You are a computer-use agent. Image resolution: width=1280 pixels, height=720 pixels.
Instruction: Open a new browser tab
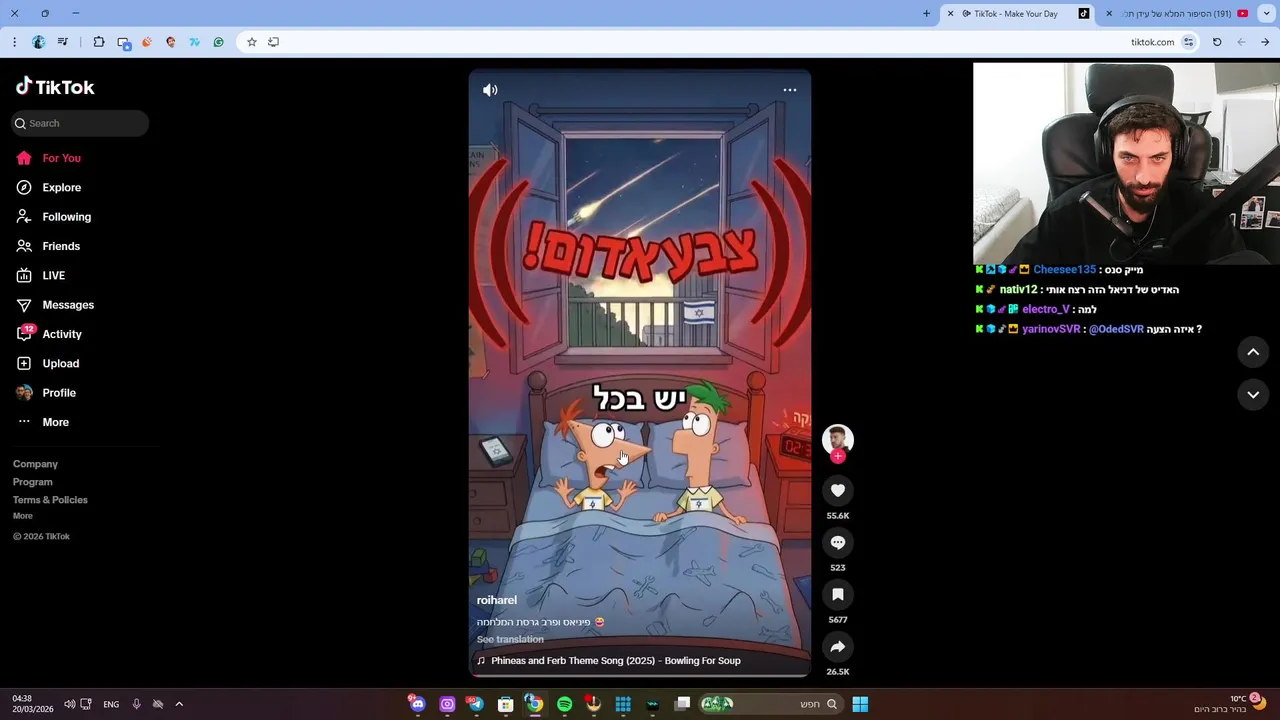[926, 14]
